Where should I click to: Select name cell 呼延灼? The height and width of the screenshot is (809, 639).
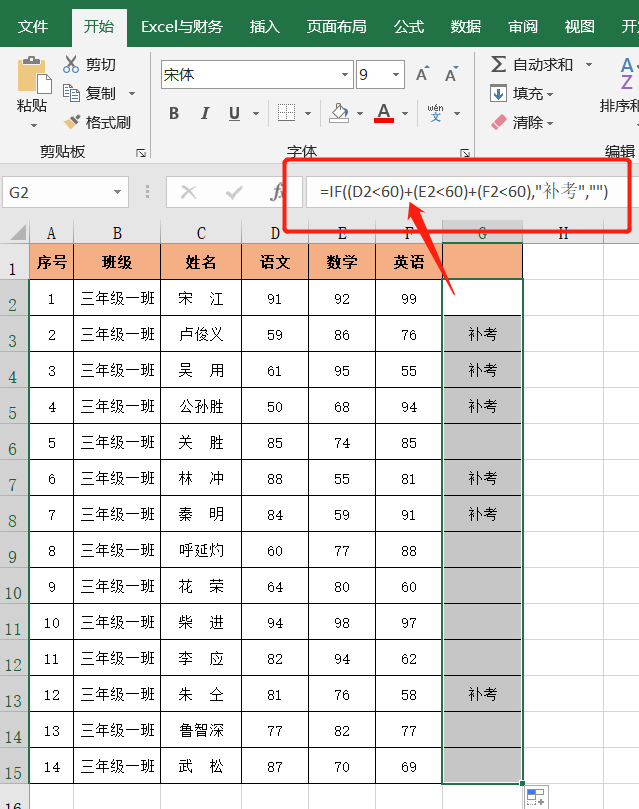point(201,551)
